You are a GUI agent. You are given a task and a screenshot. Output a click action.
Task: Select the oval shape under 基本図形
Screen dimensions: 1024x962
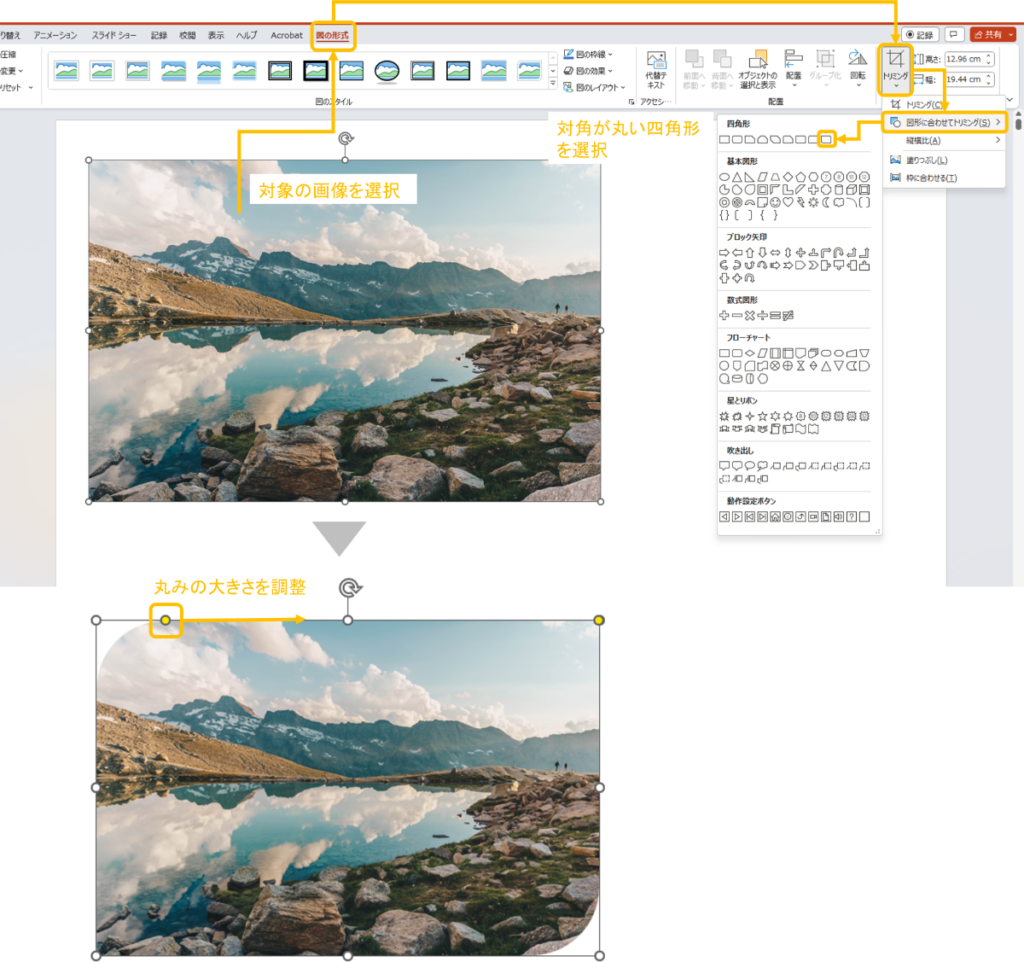pyautogui.click(x=723, y=177)
